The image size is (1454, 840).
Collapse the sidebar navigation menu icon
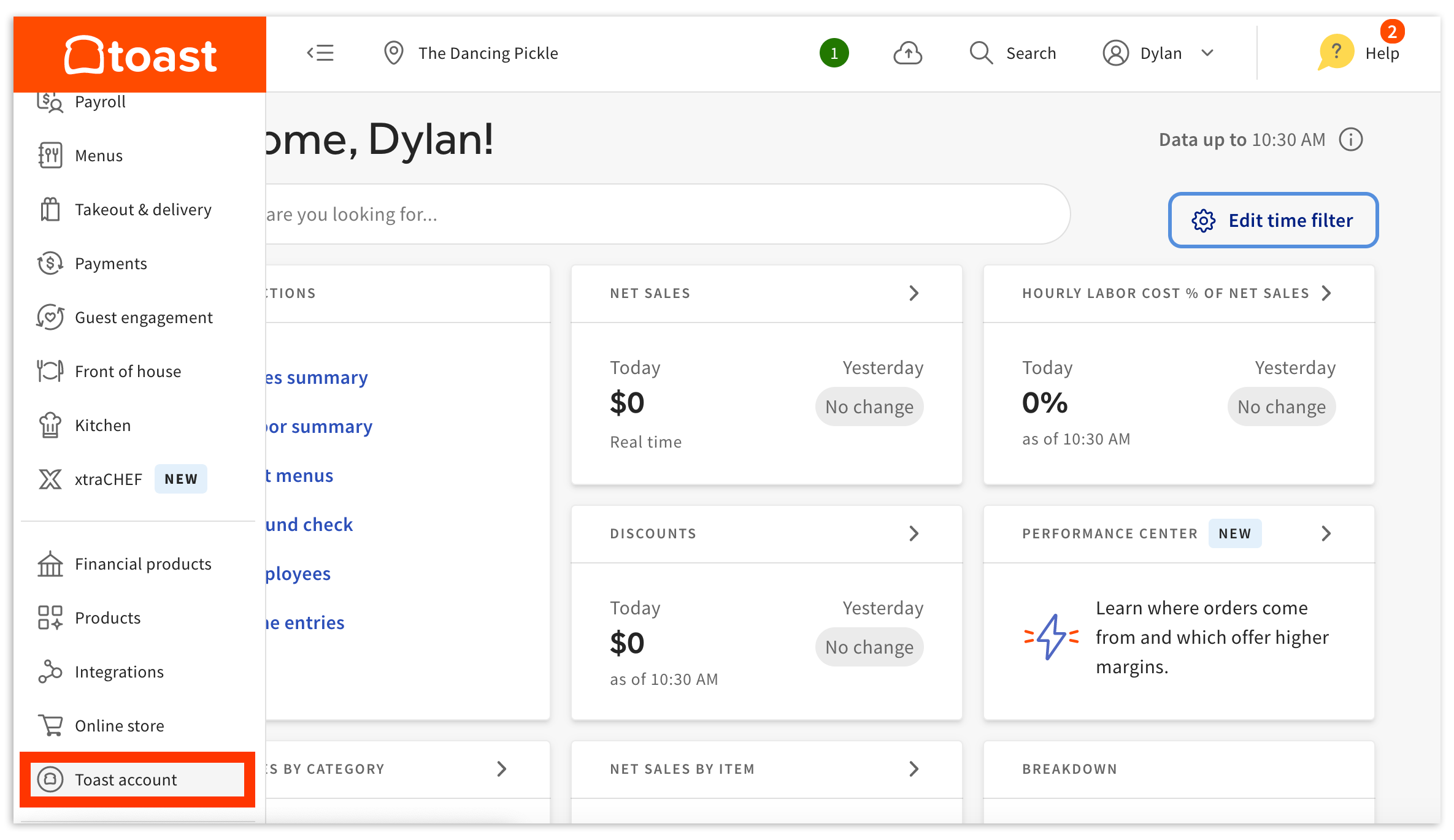coord(320,53)
